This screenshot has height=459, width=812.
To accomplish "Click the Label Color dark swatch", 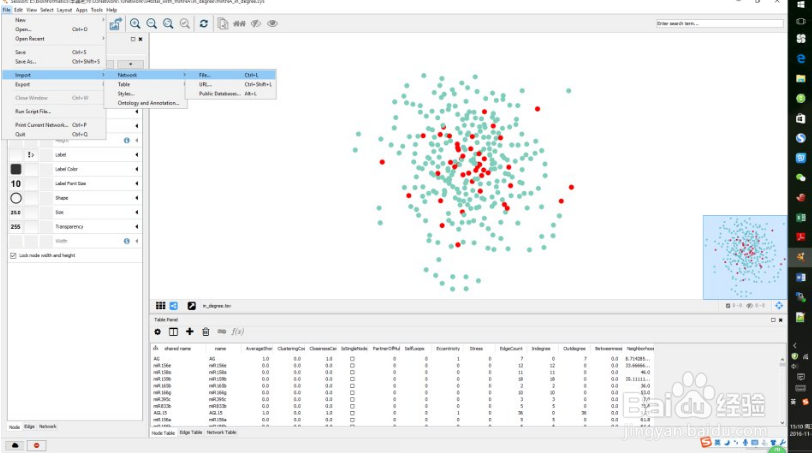I will 16,169.
